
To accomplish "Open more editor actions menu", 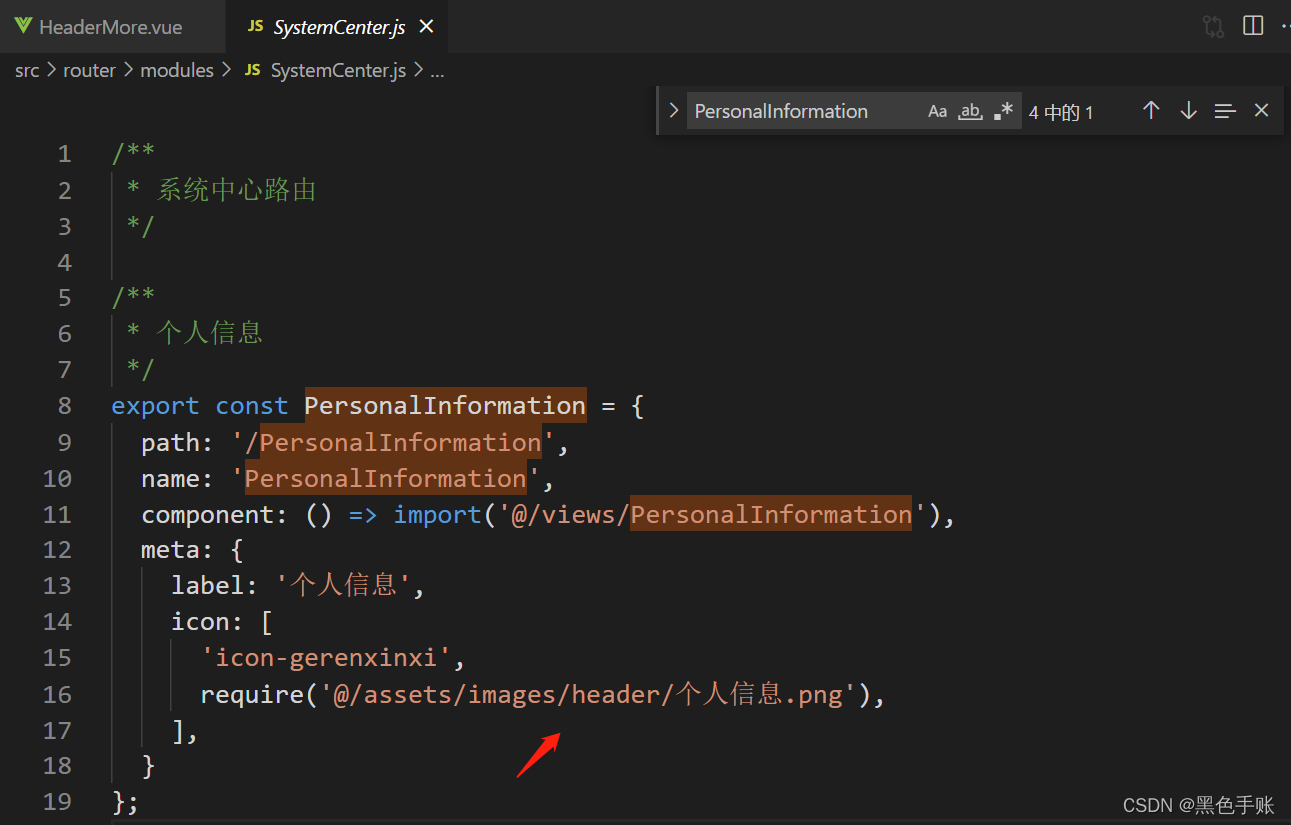I will point(1285,27).
